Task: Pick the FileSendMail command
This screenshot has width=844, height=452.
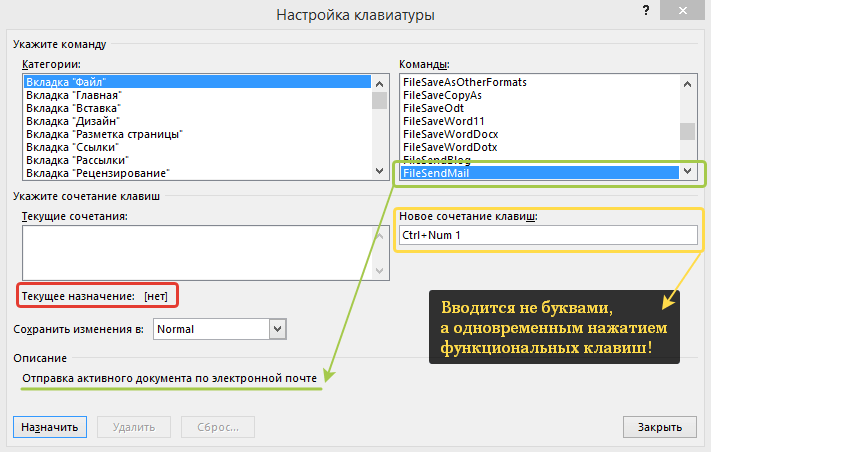Action: [x=436, y=173]
